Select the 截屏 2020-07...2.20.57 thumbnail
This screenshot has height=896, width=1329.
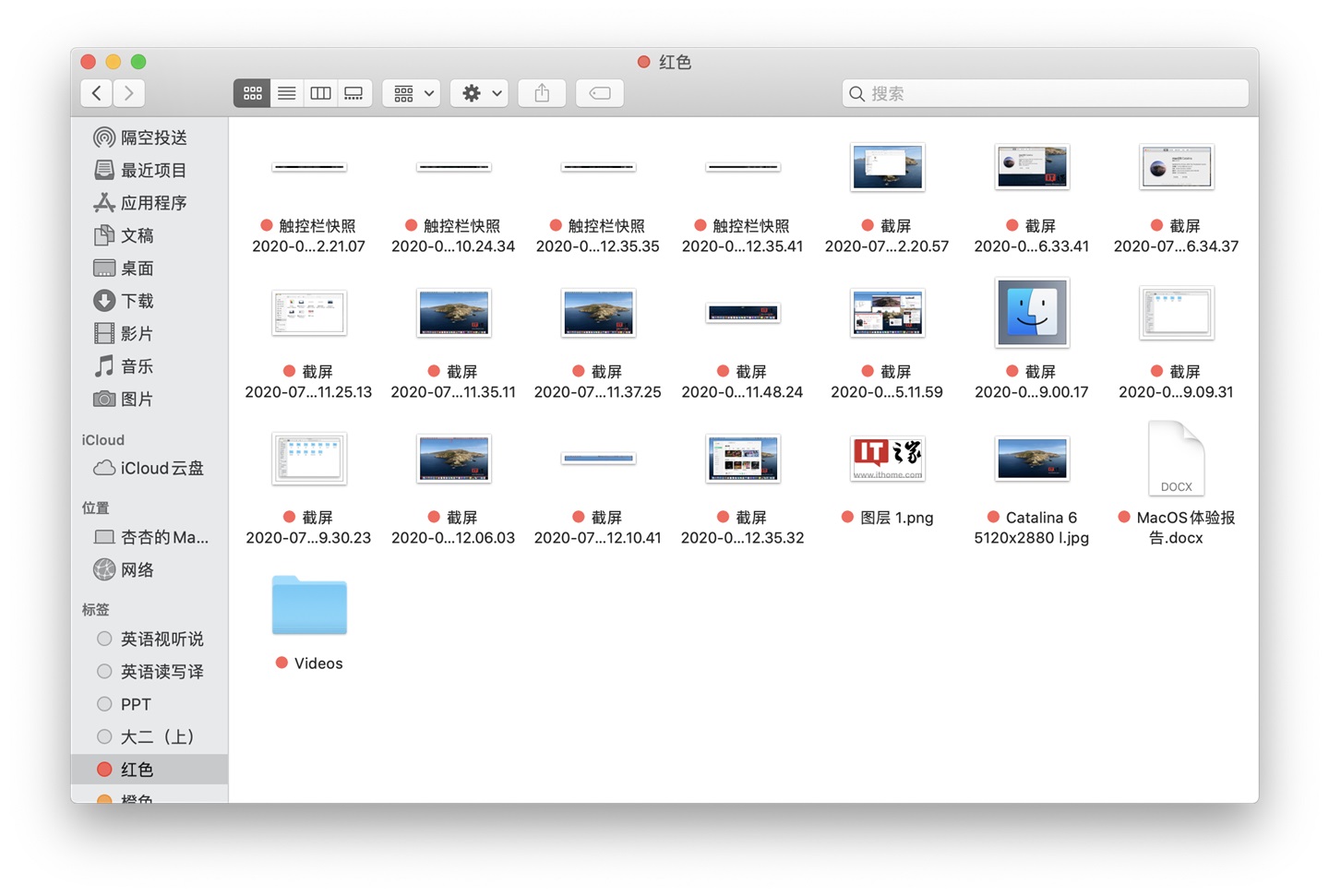(887, 167)
